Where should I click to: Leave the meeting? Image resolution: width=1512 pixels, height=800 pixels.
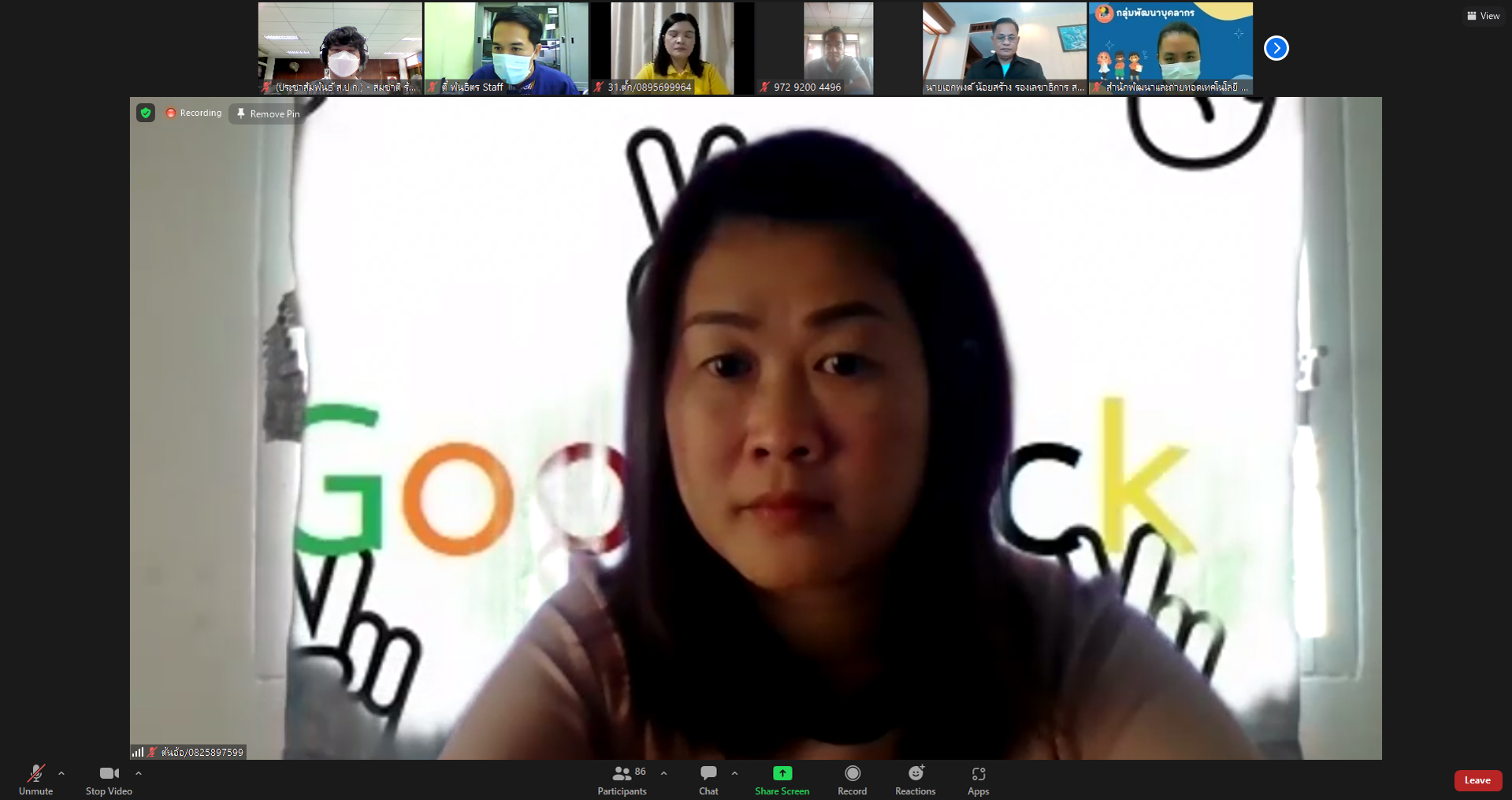pos(1477,780)
